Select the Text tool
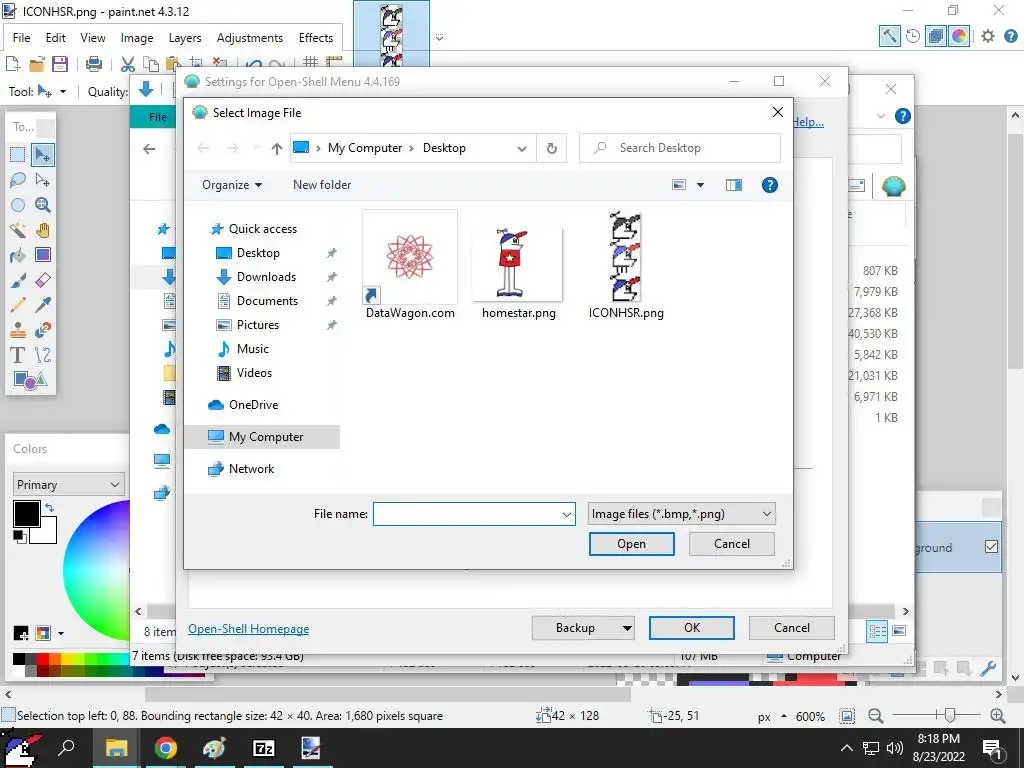This screenshot has width=1024, height=768. (18, 355)
